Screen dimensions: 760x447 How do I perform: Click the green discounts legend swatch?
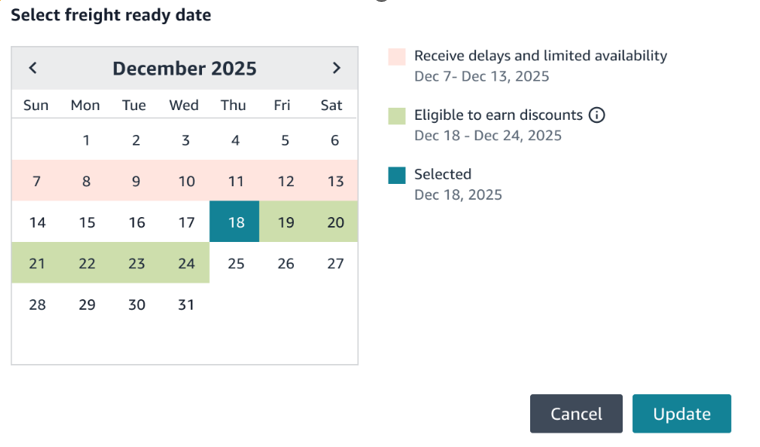397,116
